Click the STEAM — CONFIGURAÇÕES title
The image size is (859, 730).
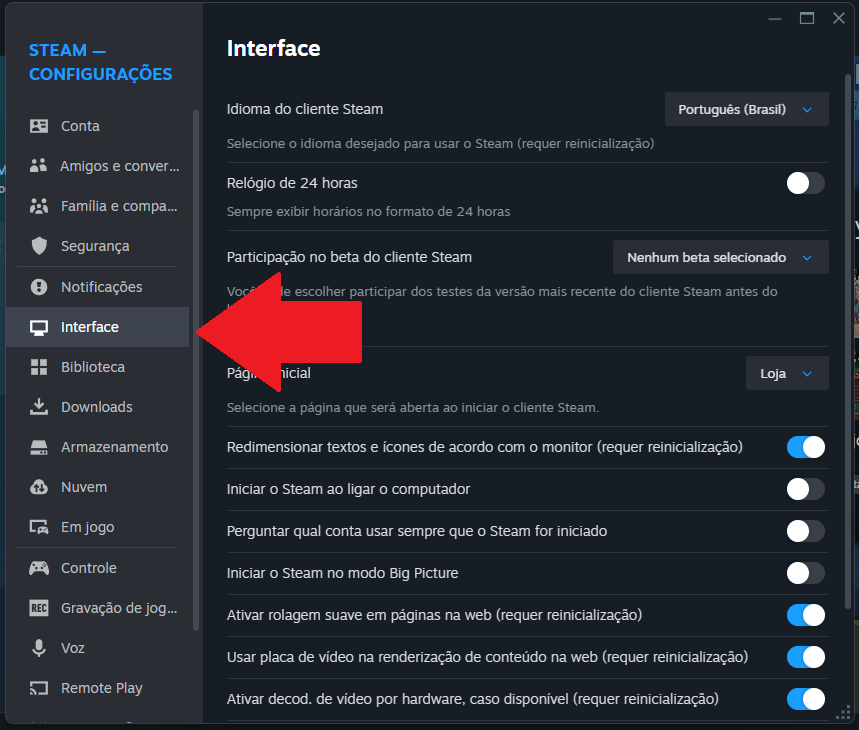click(100, 62)
